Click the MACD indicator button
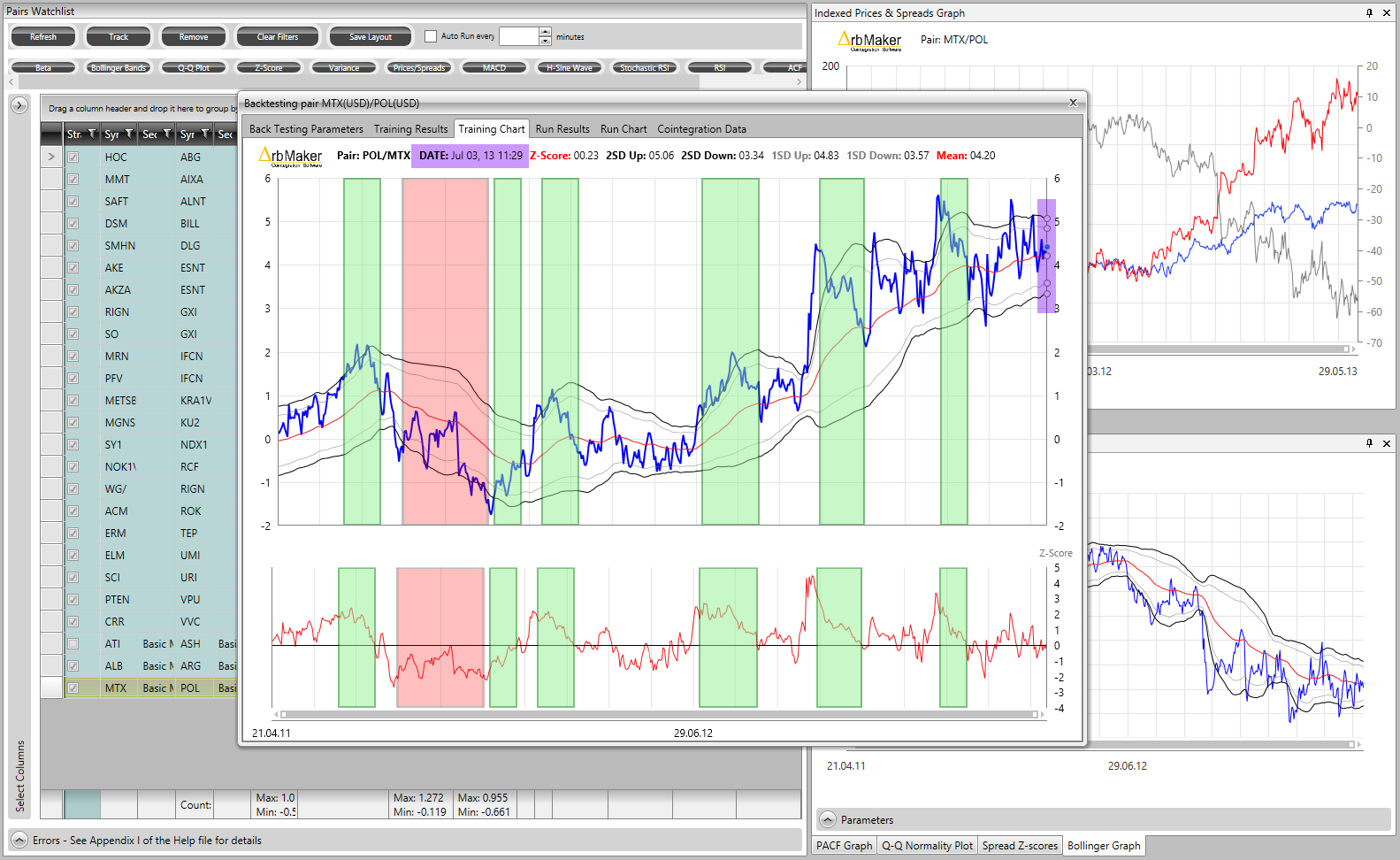 point(494,67)
